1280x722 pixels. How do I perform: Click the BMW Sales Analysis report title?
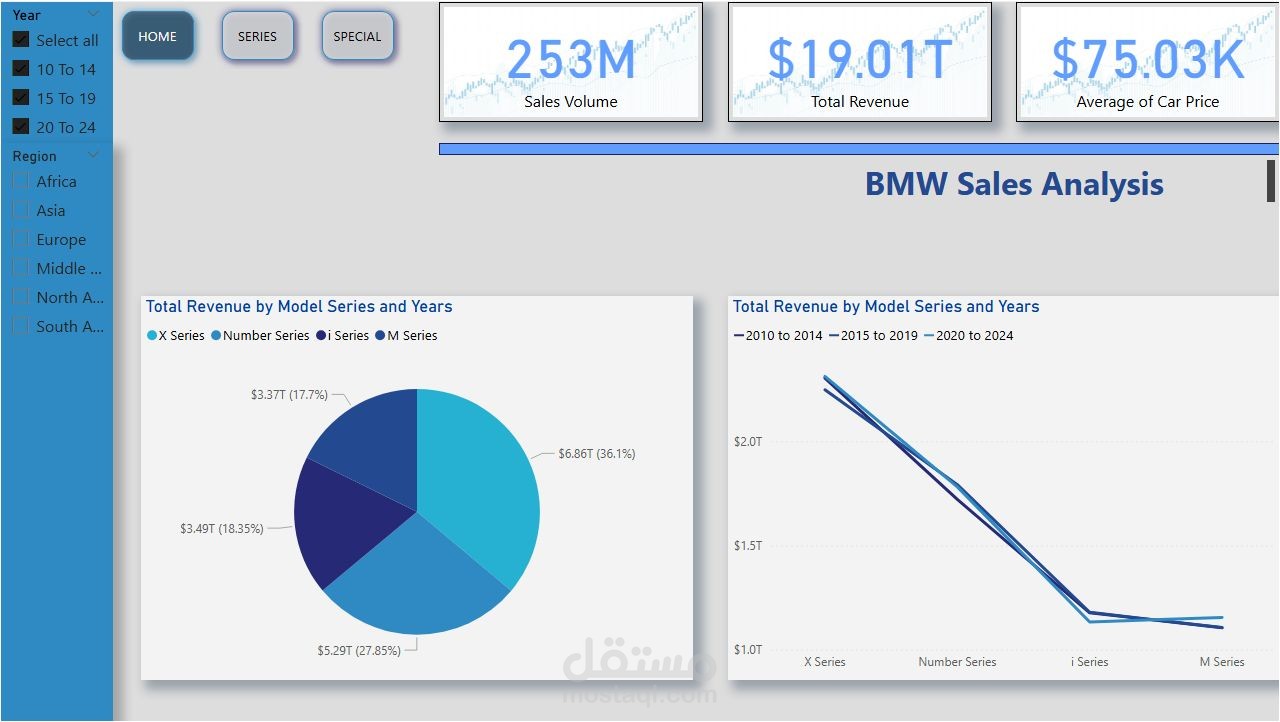coord(1014,184)
